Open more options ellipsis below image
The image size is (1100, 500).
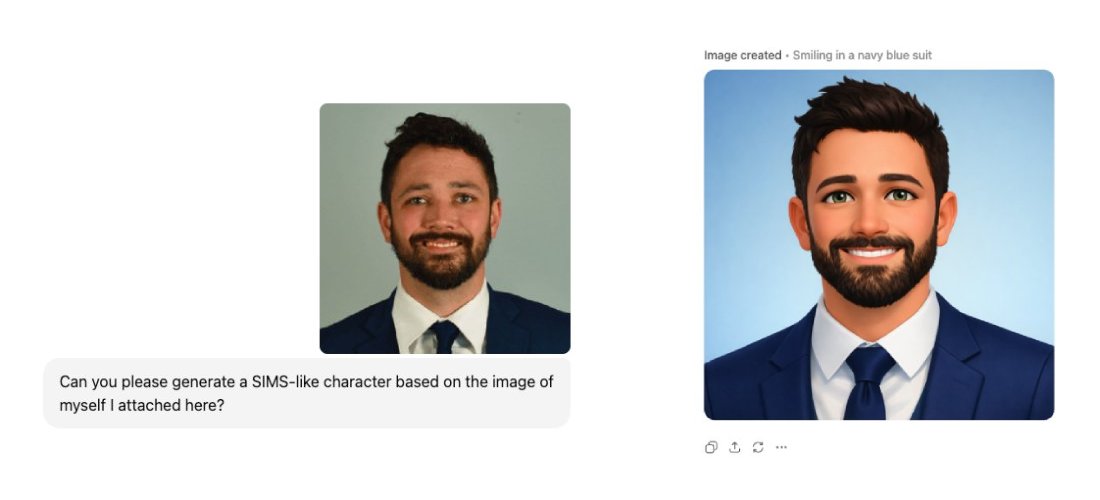[x=782, y=447]
